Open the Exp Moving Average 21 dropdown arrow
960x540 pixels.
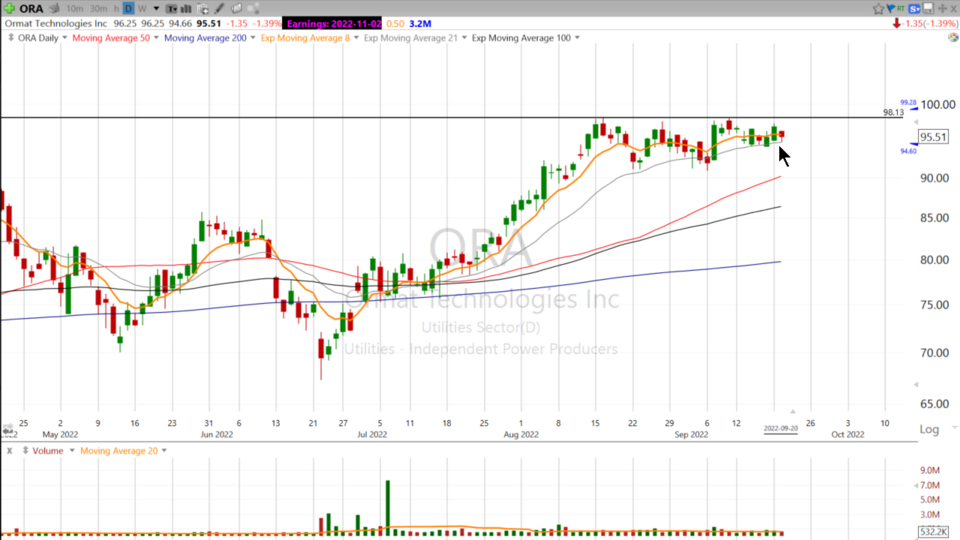(x=464, y=38)
